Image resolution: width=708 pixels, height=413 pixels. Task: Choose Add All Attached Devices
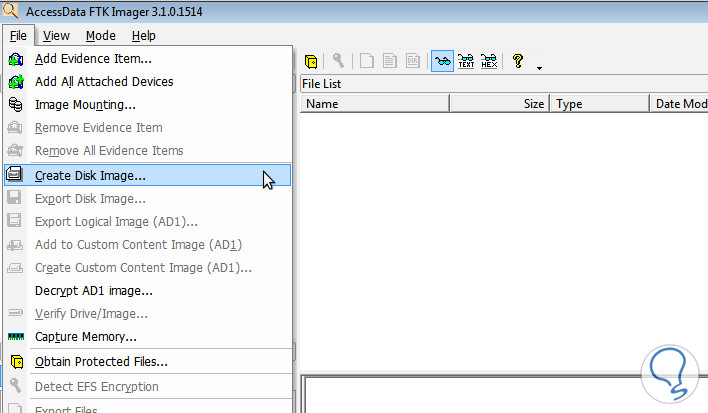(x=148, y=82)
